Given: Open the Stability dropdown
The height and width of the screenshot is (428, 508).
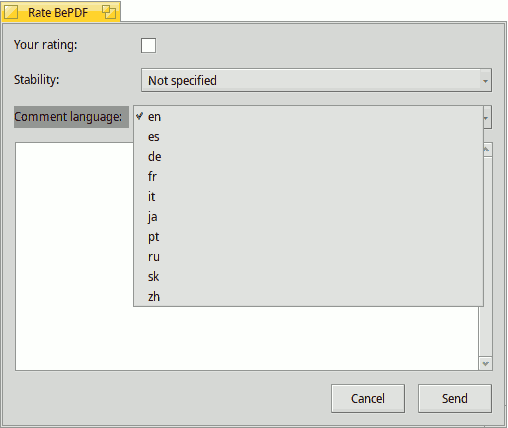Looking at the screenshot, I should 316,80.
